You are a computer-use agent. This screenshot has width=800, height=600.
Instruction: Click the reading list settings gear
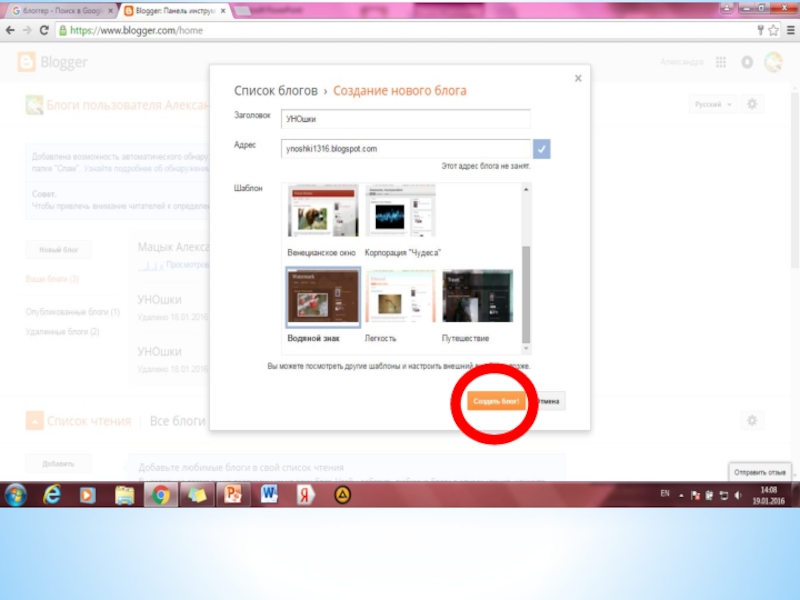point(752,420)
